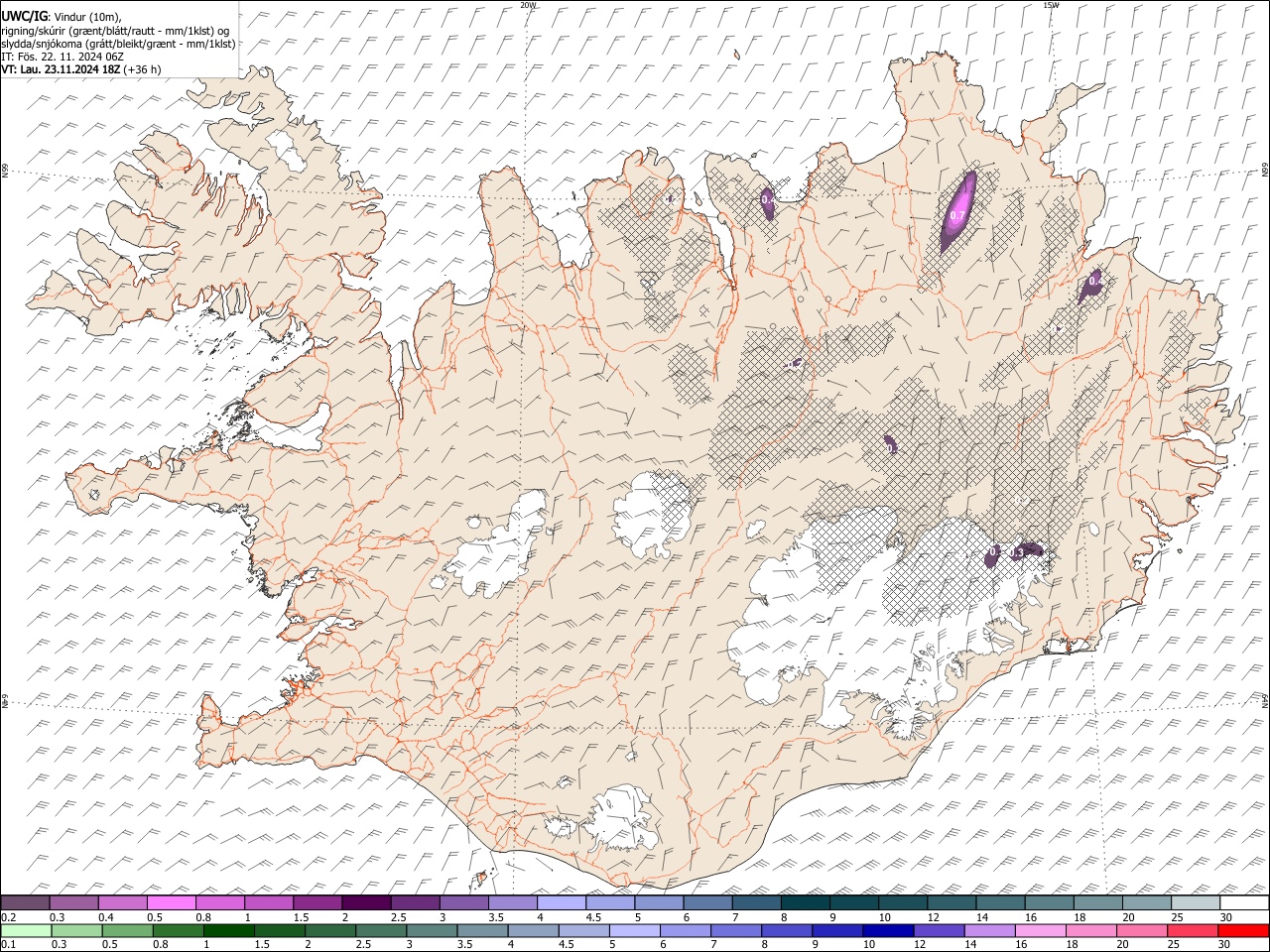Image resolution: width=1270 pixels, height=952 pixels.
Task: Click the '30' label in lower legend scale
Action: tap(1226, 944)
